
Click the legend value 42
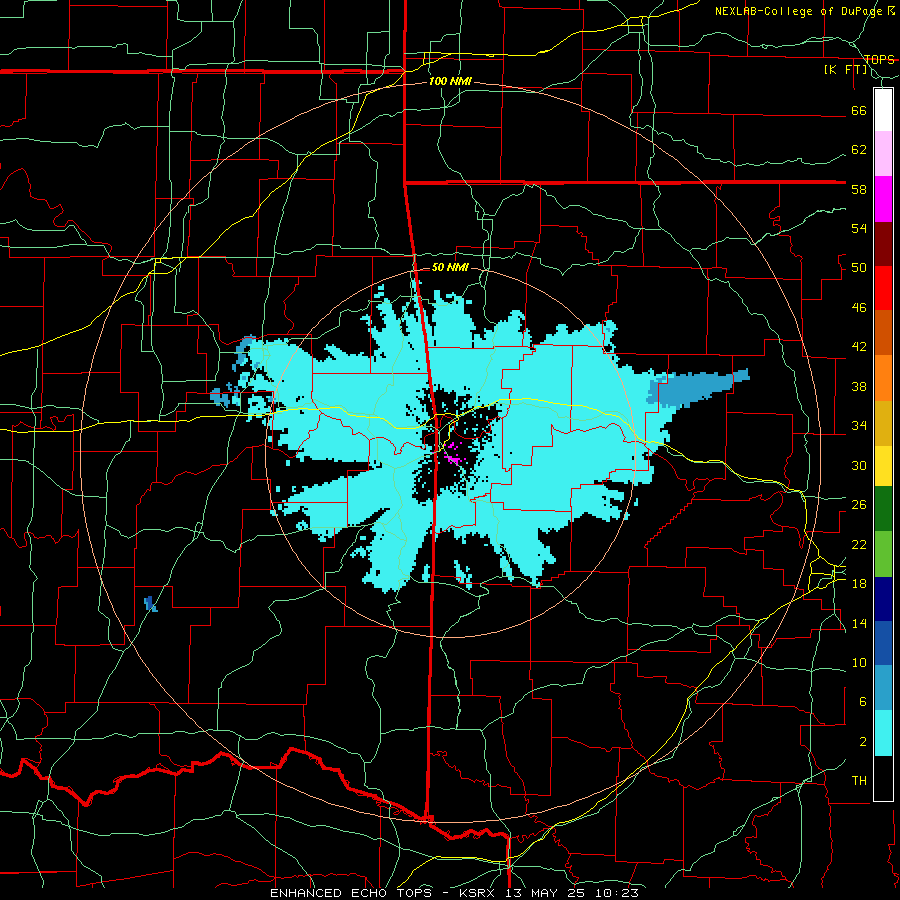tap(859, 347)
